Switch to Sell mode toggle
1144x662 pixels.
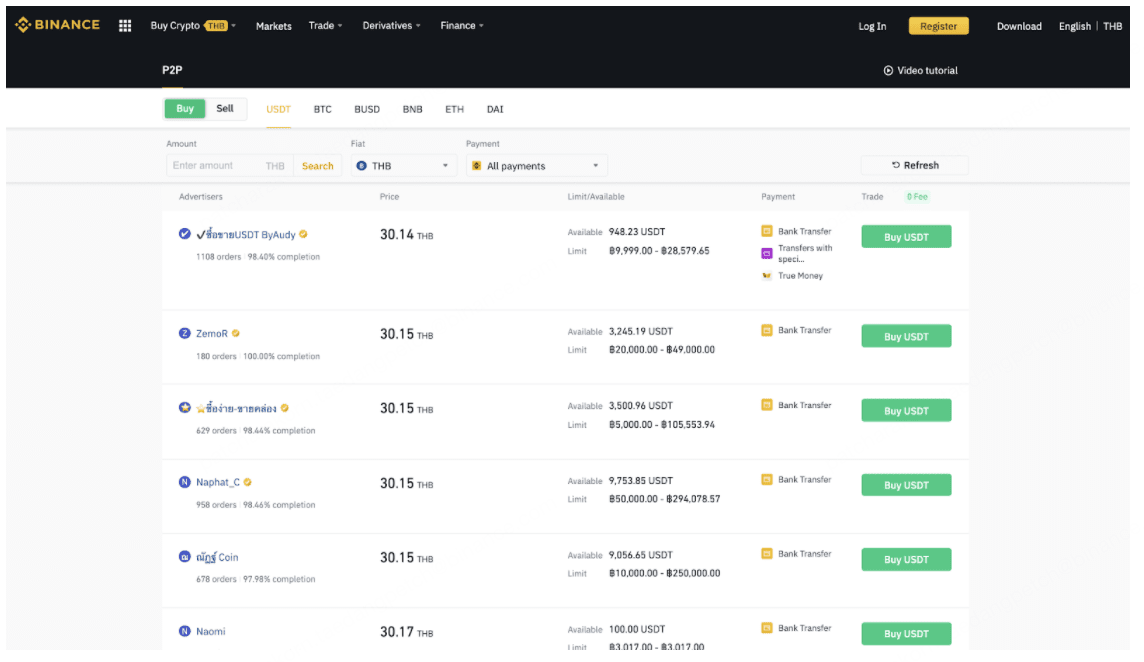[x=225, y=109]
